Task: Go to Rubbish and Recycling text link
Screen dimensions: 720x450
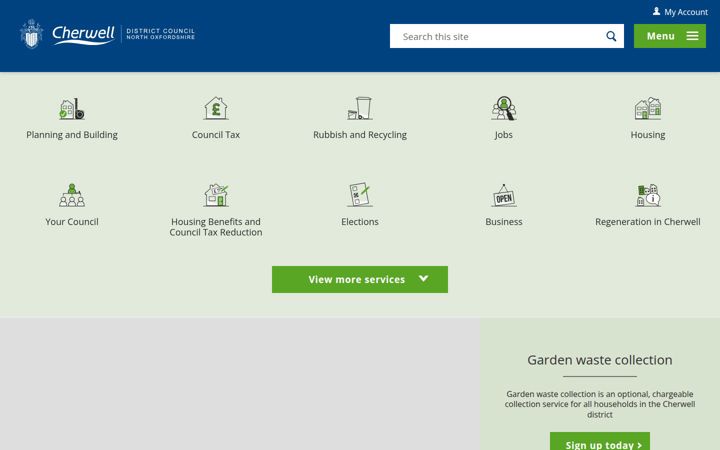Action: pyautogui.click(x=360, y=135)
